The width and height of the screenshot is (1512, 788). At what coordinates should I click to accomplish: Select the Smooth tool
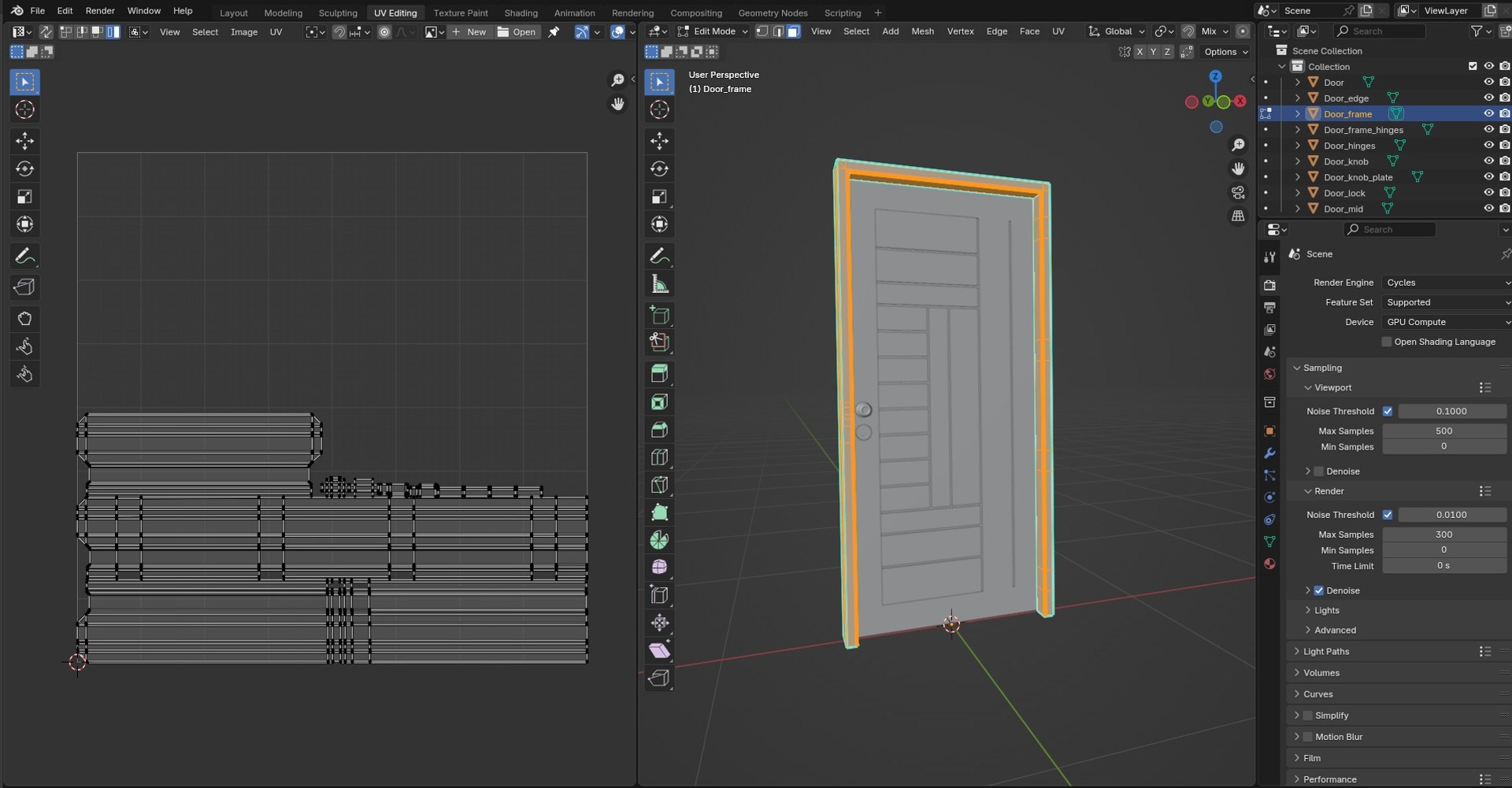pyautogui.click(x=659, y=568)
